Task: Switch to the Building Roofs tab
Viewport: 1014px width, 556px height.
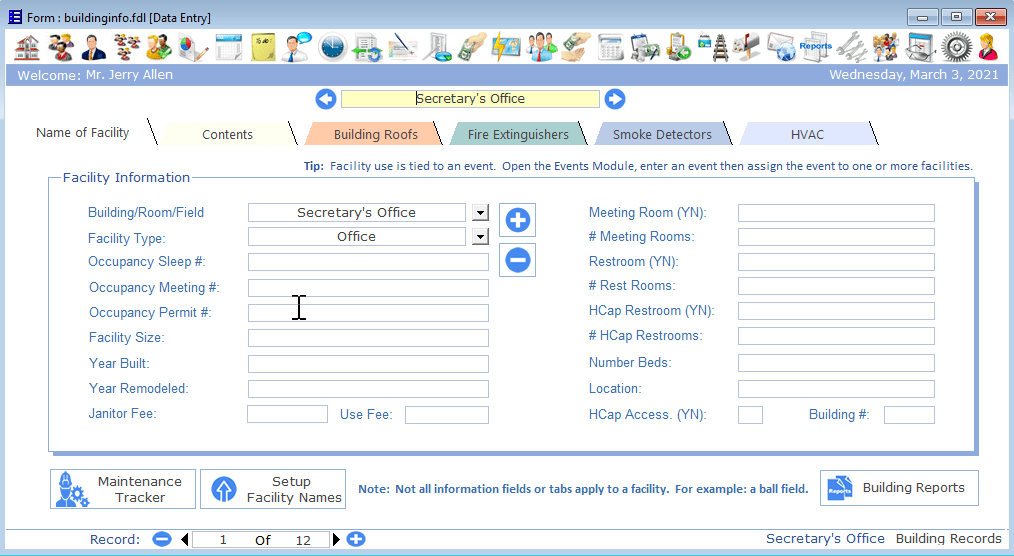Action: coord(375,134)
